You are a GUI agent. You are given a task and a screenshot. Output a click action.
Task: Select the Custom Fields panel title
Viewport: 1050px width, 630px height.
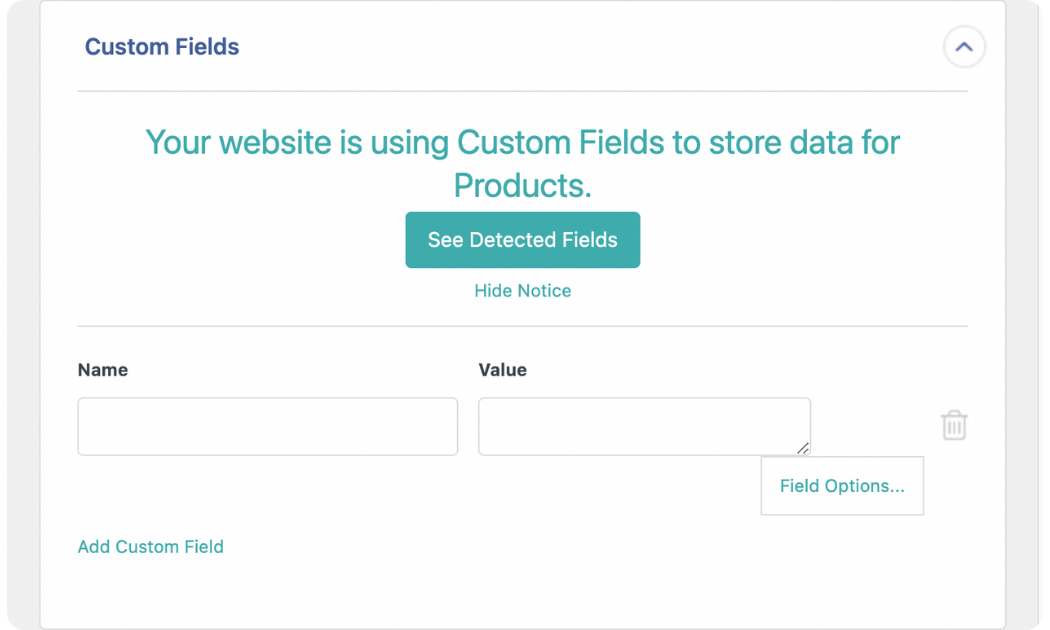point(162,47)
